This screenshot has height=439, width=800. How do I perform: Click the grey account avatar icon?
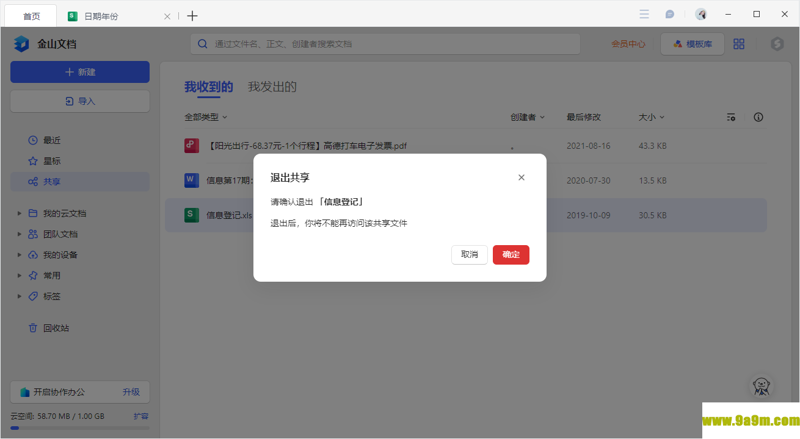coord(777,44)
